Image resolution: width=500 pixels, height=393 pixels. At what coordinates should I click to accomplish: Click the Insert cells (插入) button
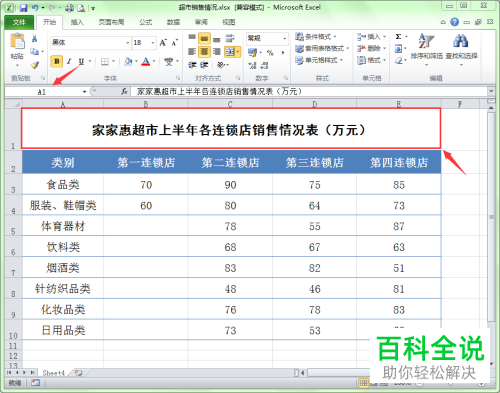pos(371,37)
